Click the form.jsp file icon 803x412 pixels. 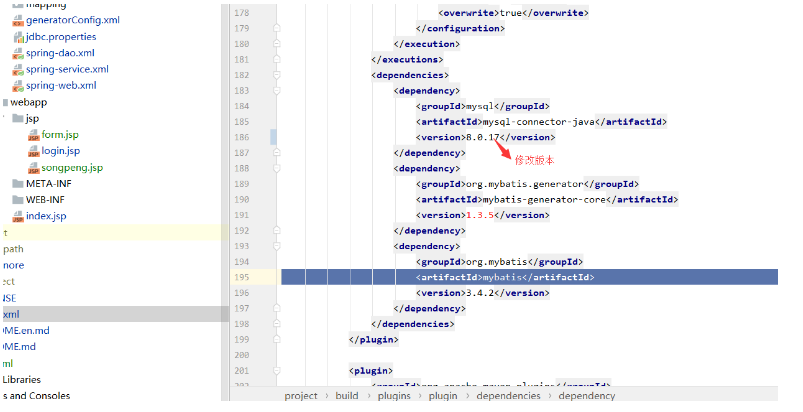[x=33, y=135]
